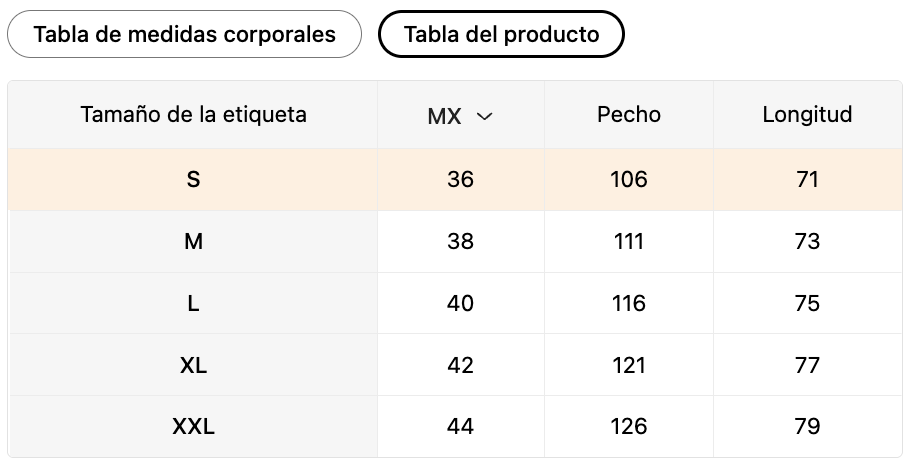Switch to Tabla de medidas corporales tab

point(184,34)
